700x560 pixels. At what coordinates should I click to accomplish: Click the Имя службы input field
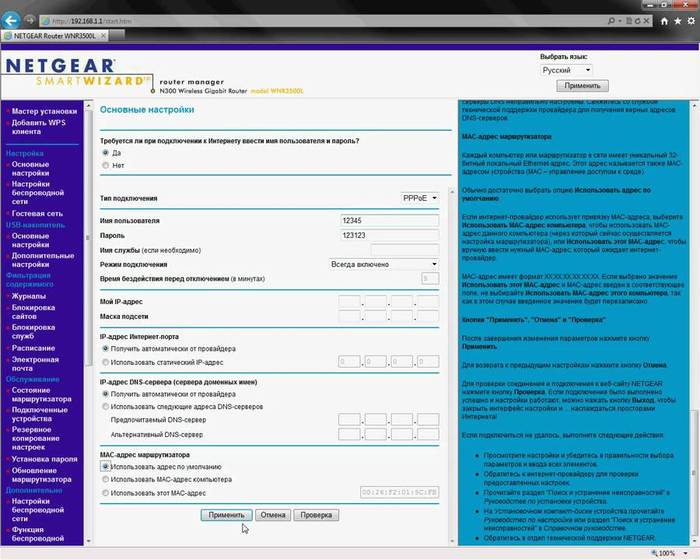pyautogui.click(x=405, y=250)
